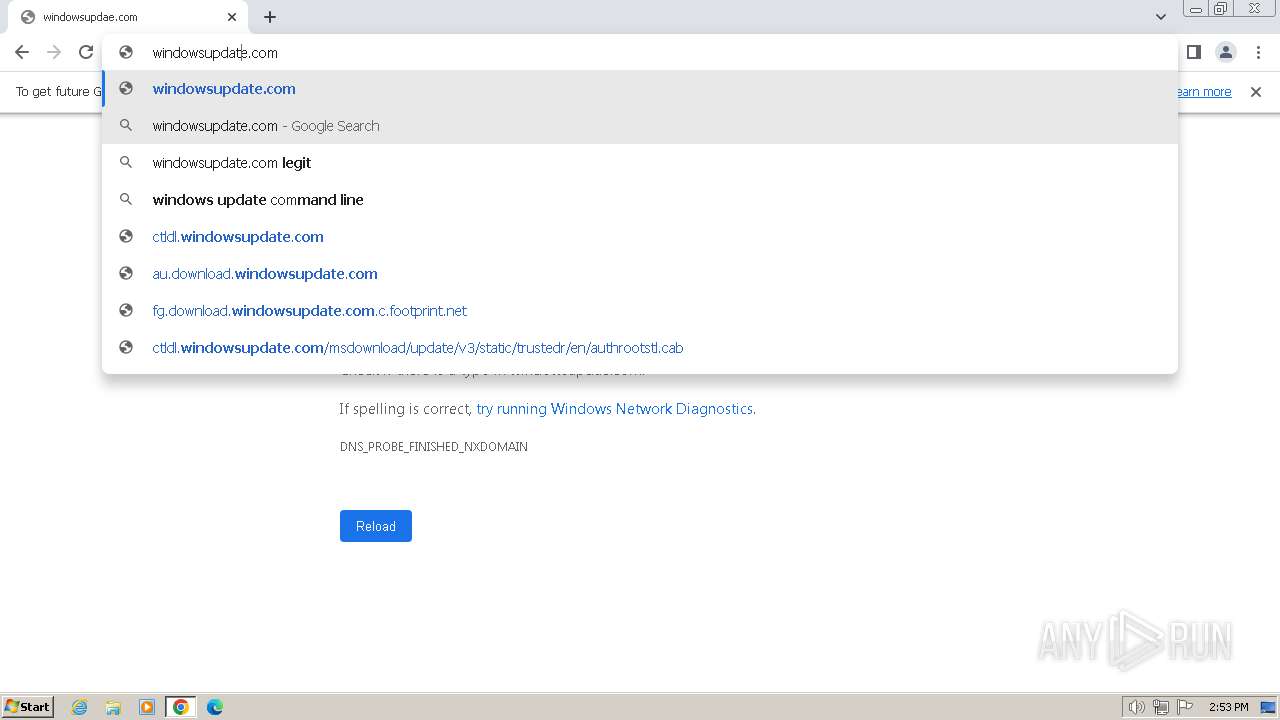Click the globe icon beside au.download.windowsupdate.com
This screenshot has height=720, width=1280.
(x=126, y=273)
